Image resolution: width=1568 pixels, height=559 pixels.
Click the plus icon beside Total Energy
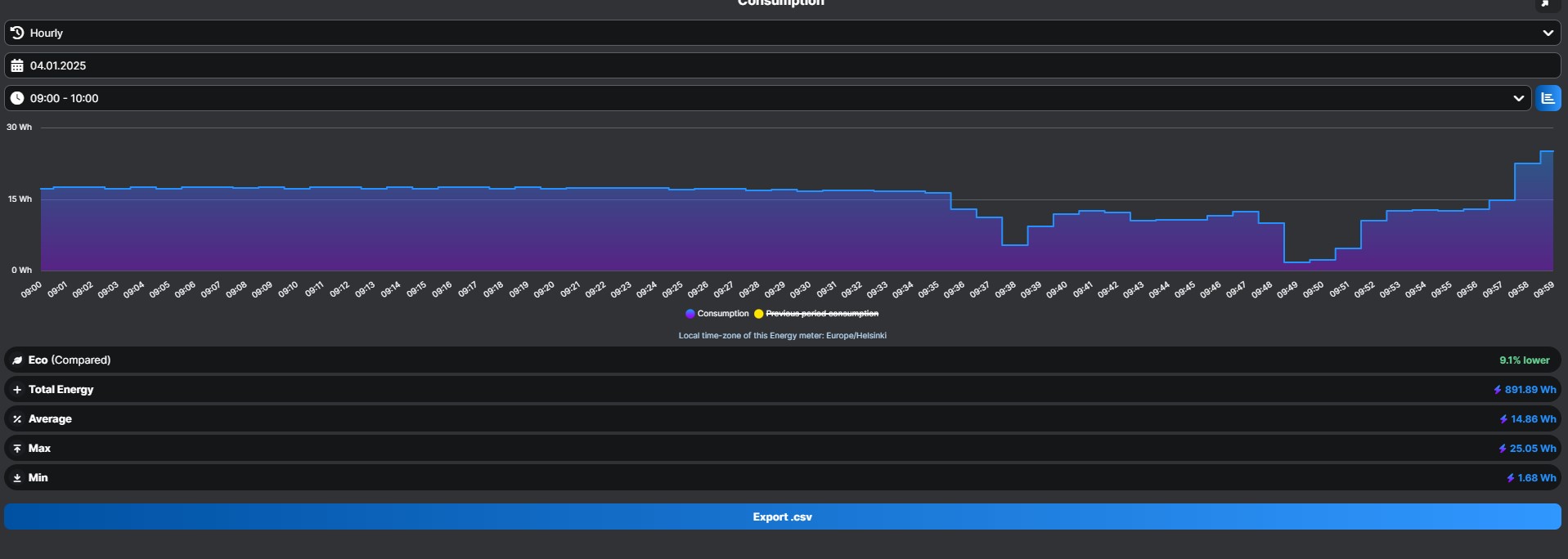click(x=17, y=390)
